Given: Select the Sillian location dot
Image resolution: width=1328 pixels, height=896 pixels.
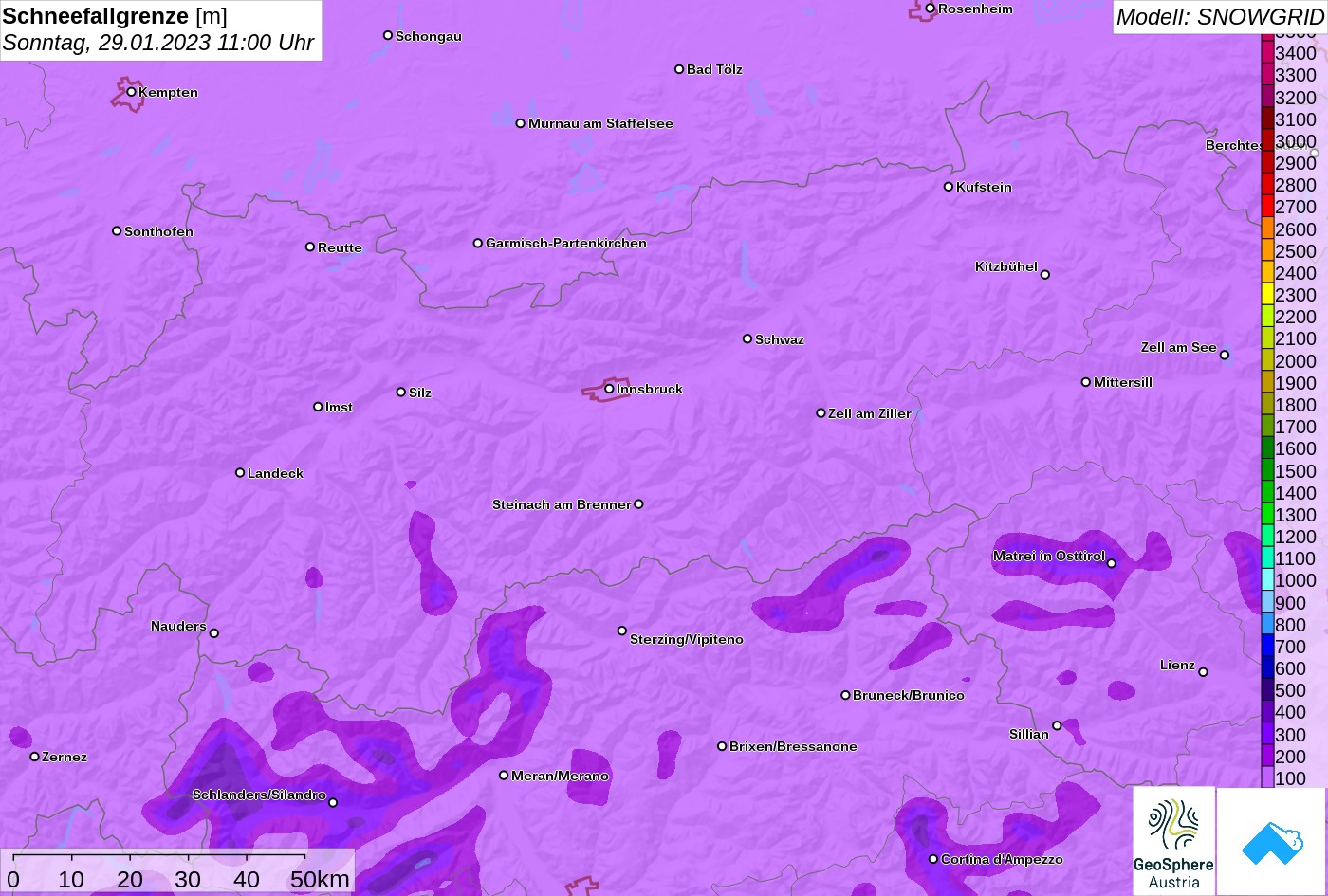Looking at the screenshot, I should [x=1057, y=726].
